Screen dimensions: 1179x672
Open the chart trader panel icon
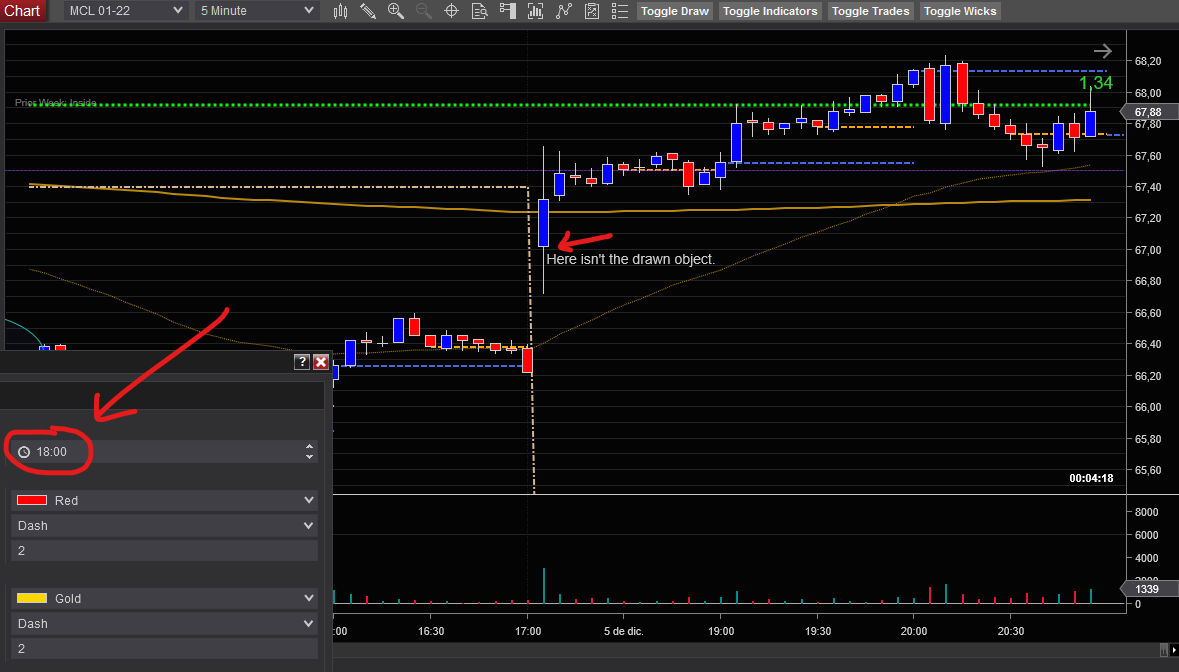pos(508,11)
